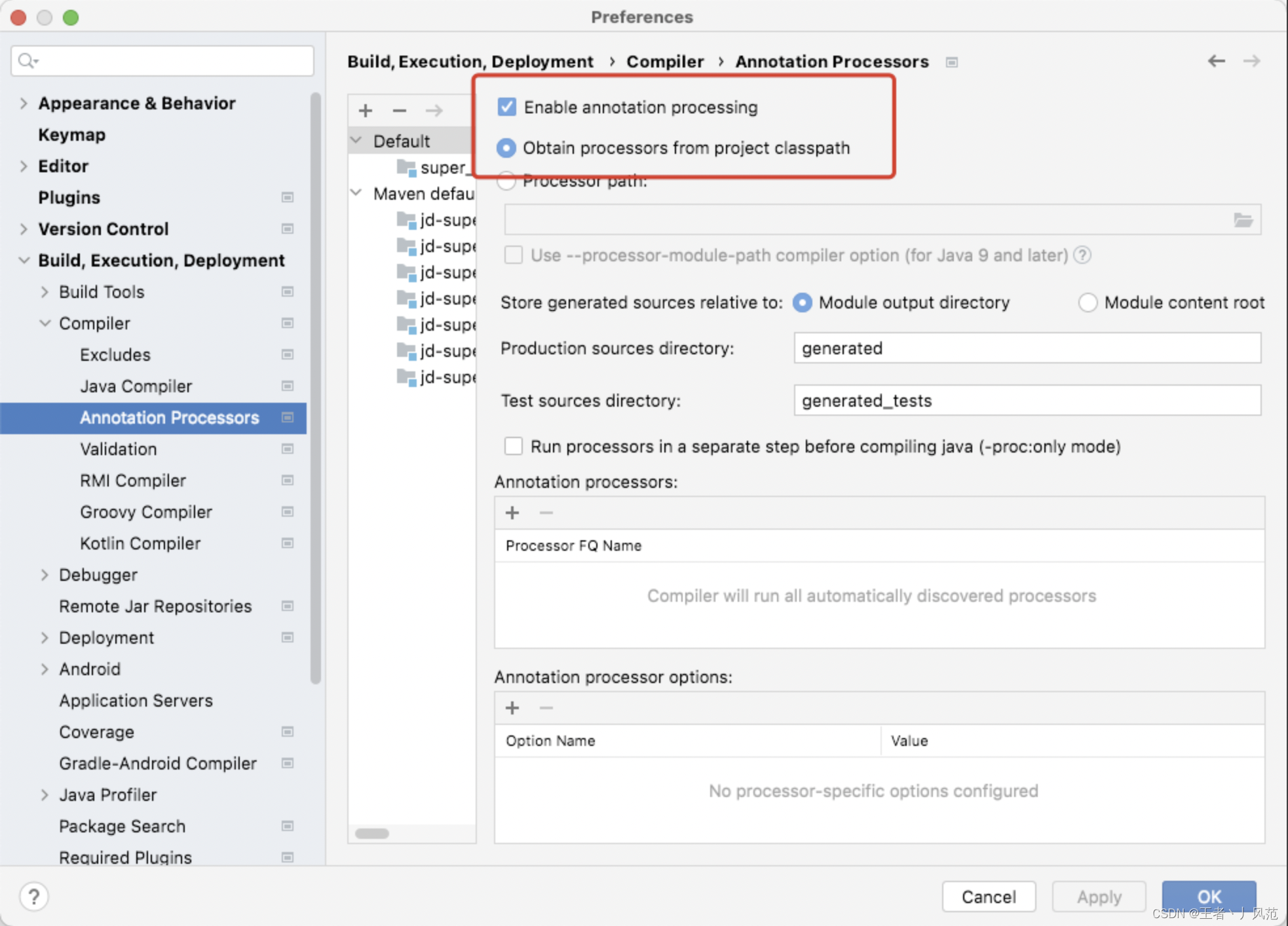Check Run processors in a separate step
Screen dimensions: 1288x926
(x=514, y=446)
